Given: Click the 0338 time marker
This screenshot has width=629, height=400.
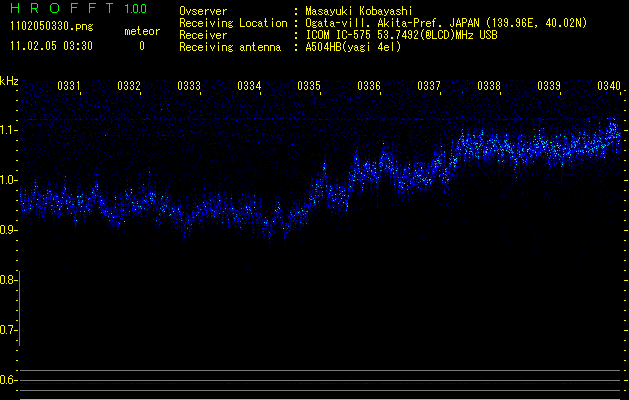Looking at the screenshot, I should pos(489,85).
